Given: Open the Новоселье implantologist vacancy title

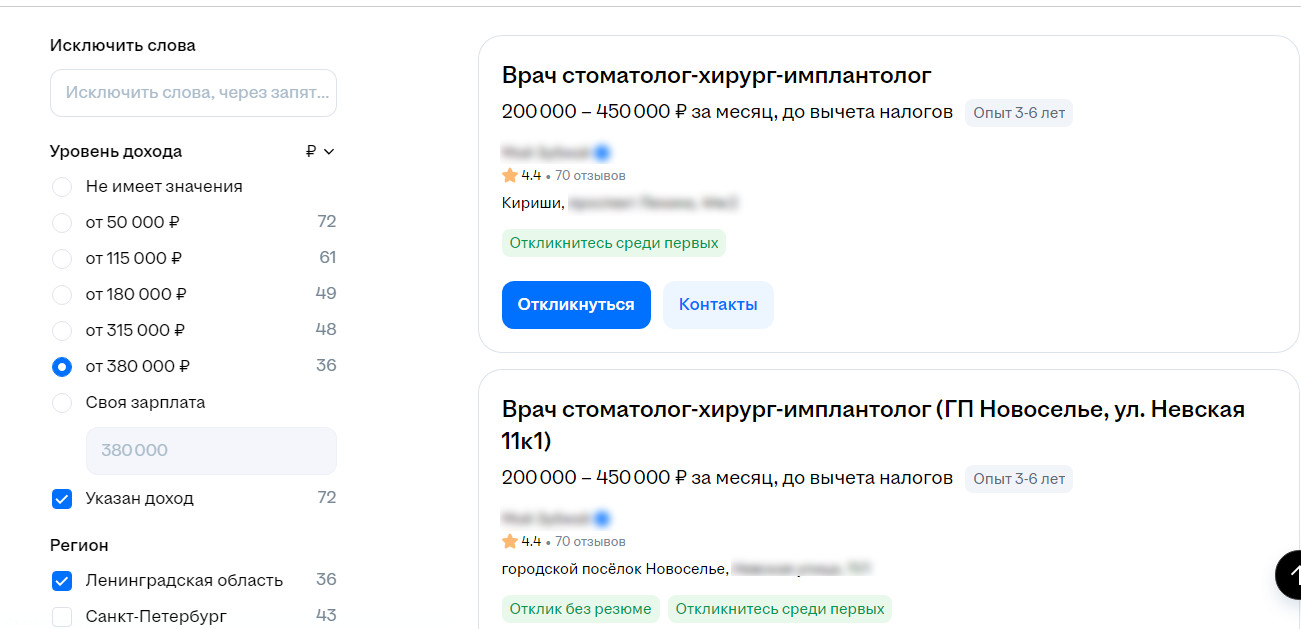Looking at the screenshot, I should (873, 425).
